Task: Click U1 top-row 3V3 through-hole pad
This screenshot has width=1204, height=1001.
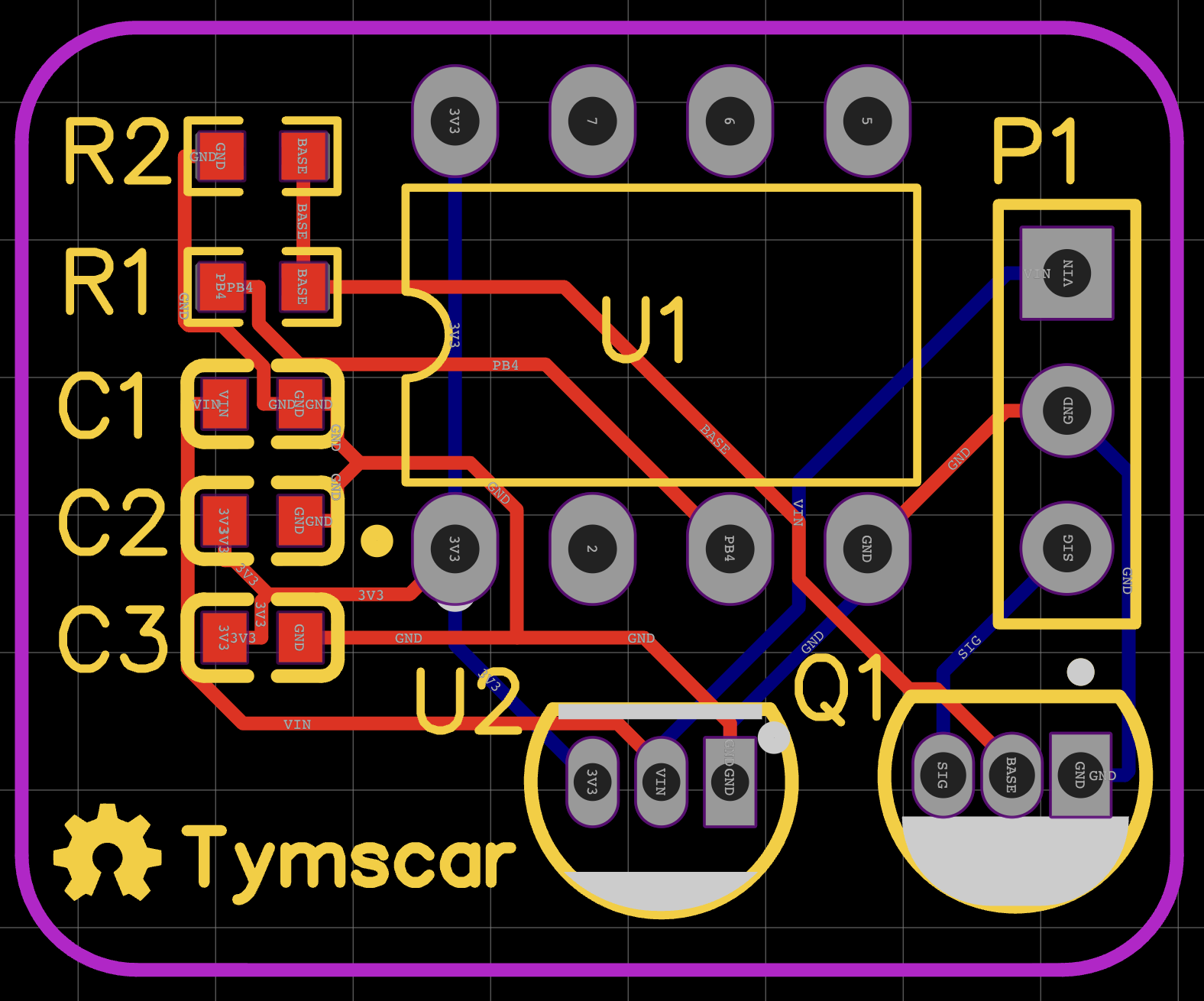Action: pos(455,121)
